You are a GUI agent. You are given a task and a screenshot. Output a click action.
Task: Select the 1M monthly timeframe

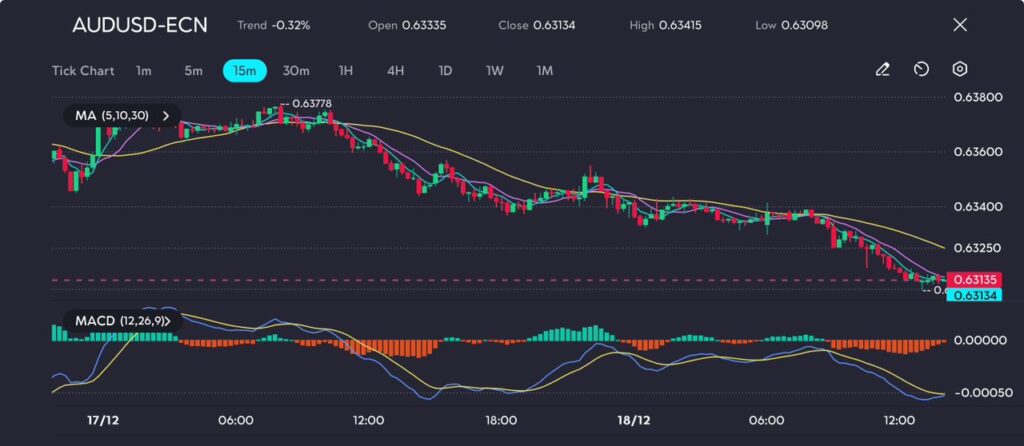click(x=545, y=71)
